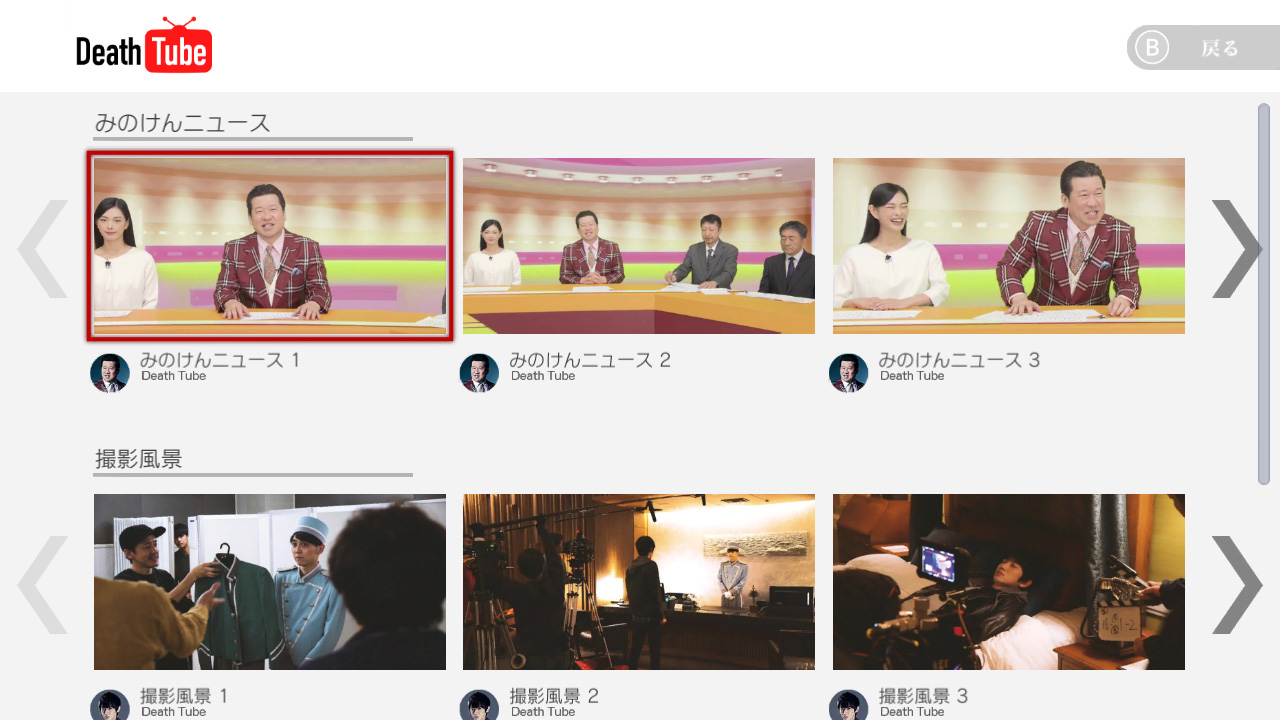The image size is (1280, 720).
Task: Open the みのけんニュース 2 video thumbnail
Action: 639,246
